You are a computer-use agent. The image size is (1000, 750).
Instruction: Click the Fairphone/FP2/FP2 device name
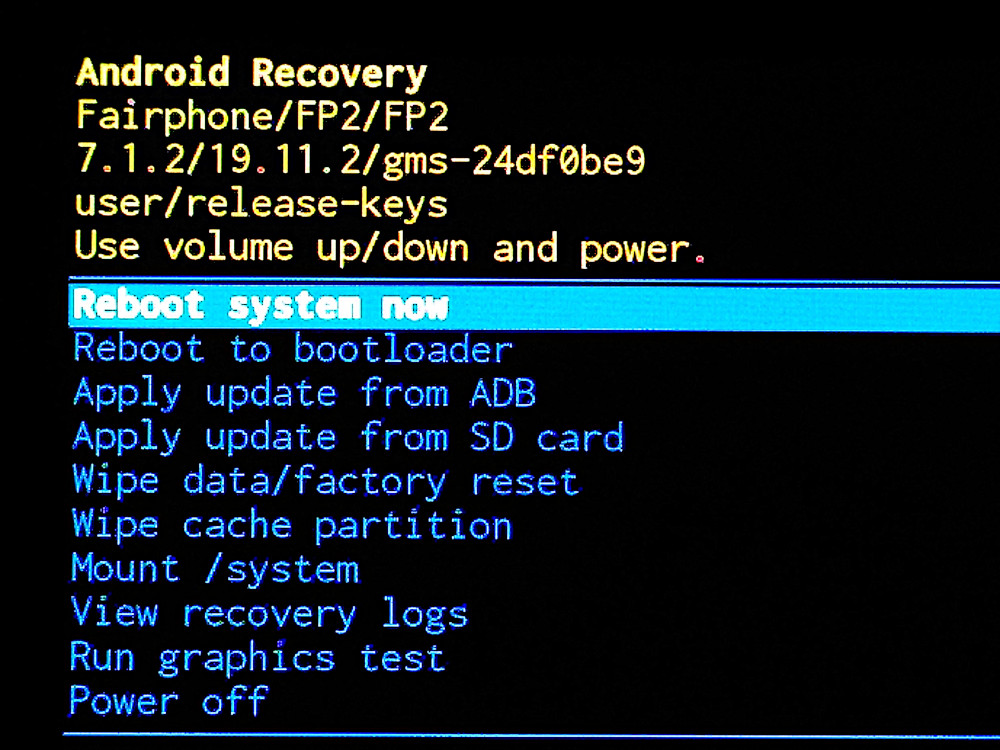tap(262, 117)
